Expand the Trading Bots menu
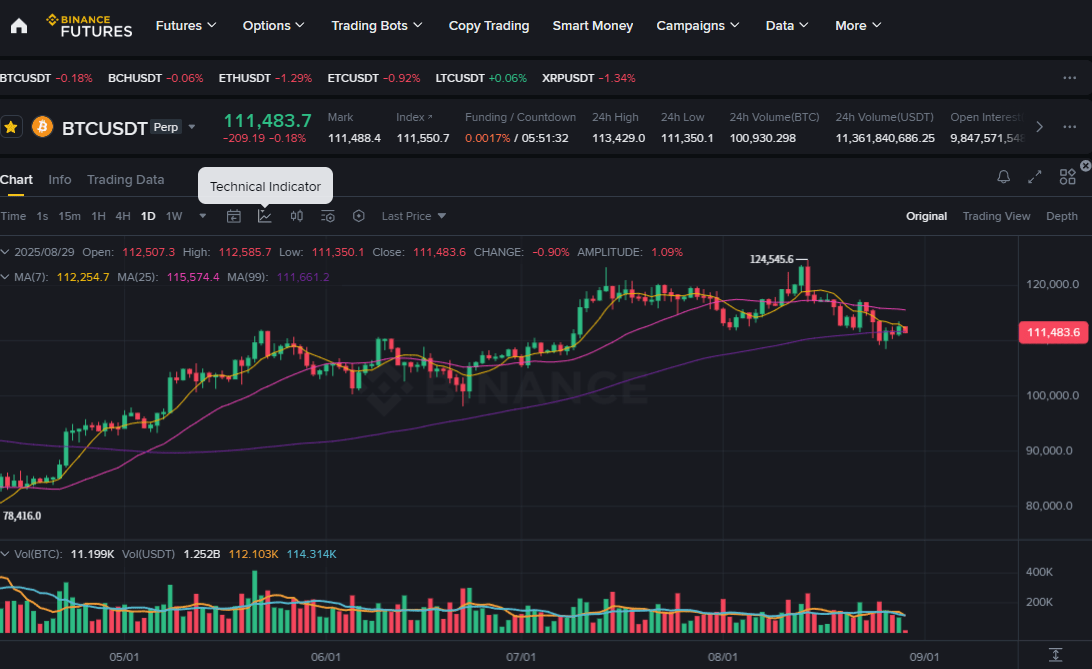 (377, 26)
